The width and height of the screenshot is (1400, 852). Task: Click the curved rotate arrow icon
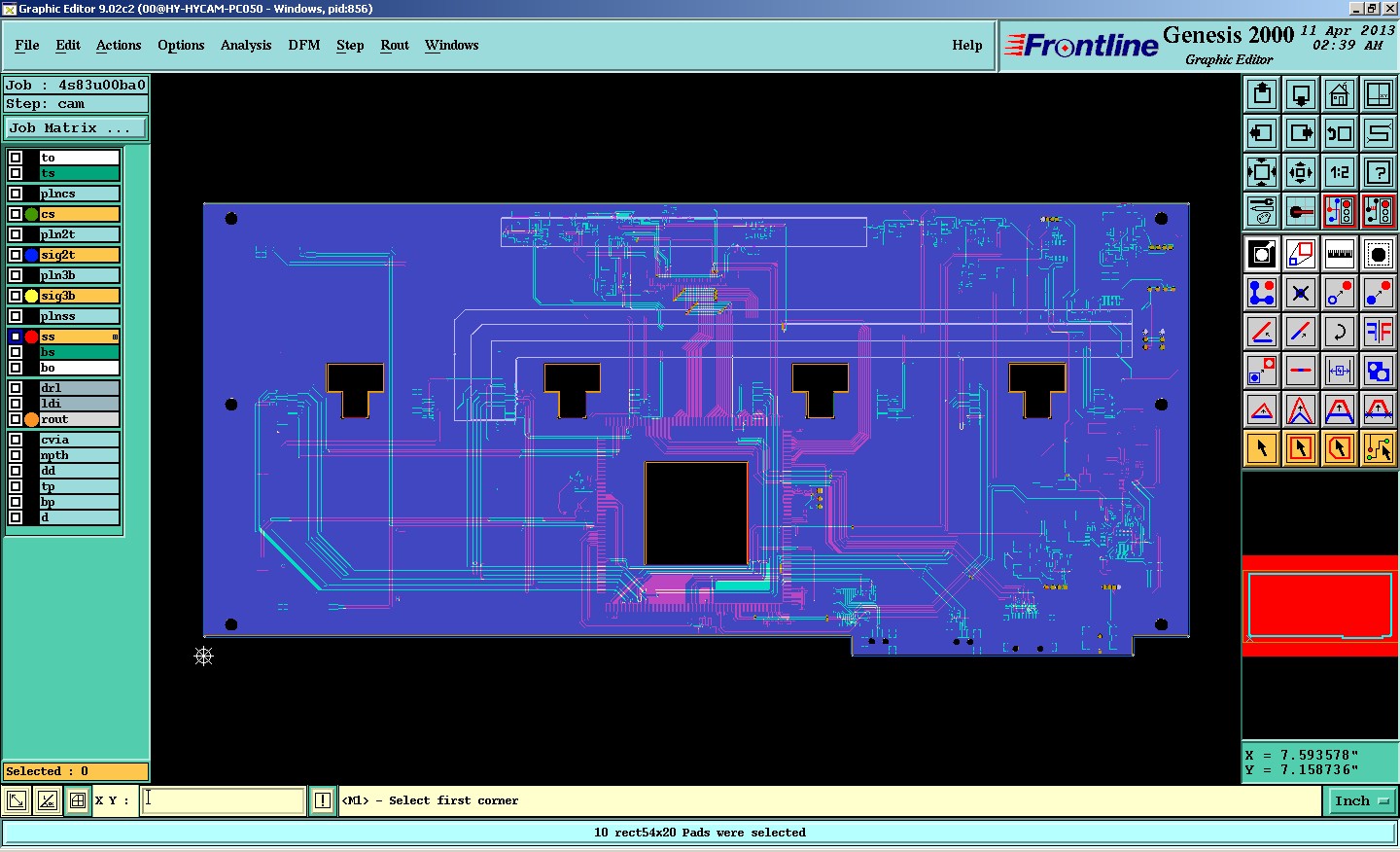1340,332
